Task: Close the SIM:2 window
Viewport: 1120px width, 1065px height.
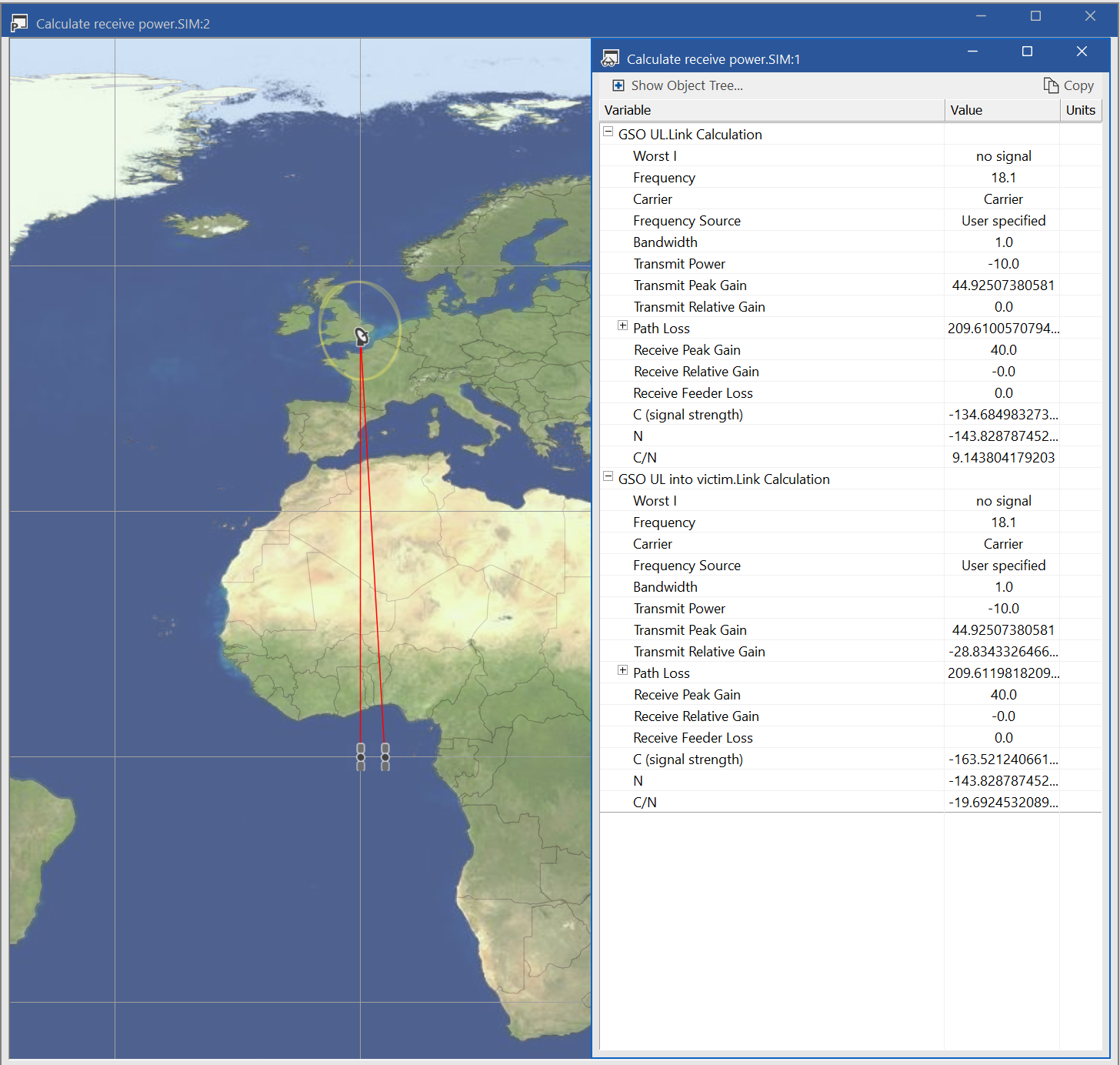Action: click(x=1090, y=16)
